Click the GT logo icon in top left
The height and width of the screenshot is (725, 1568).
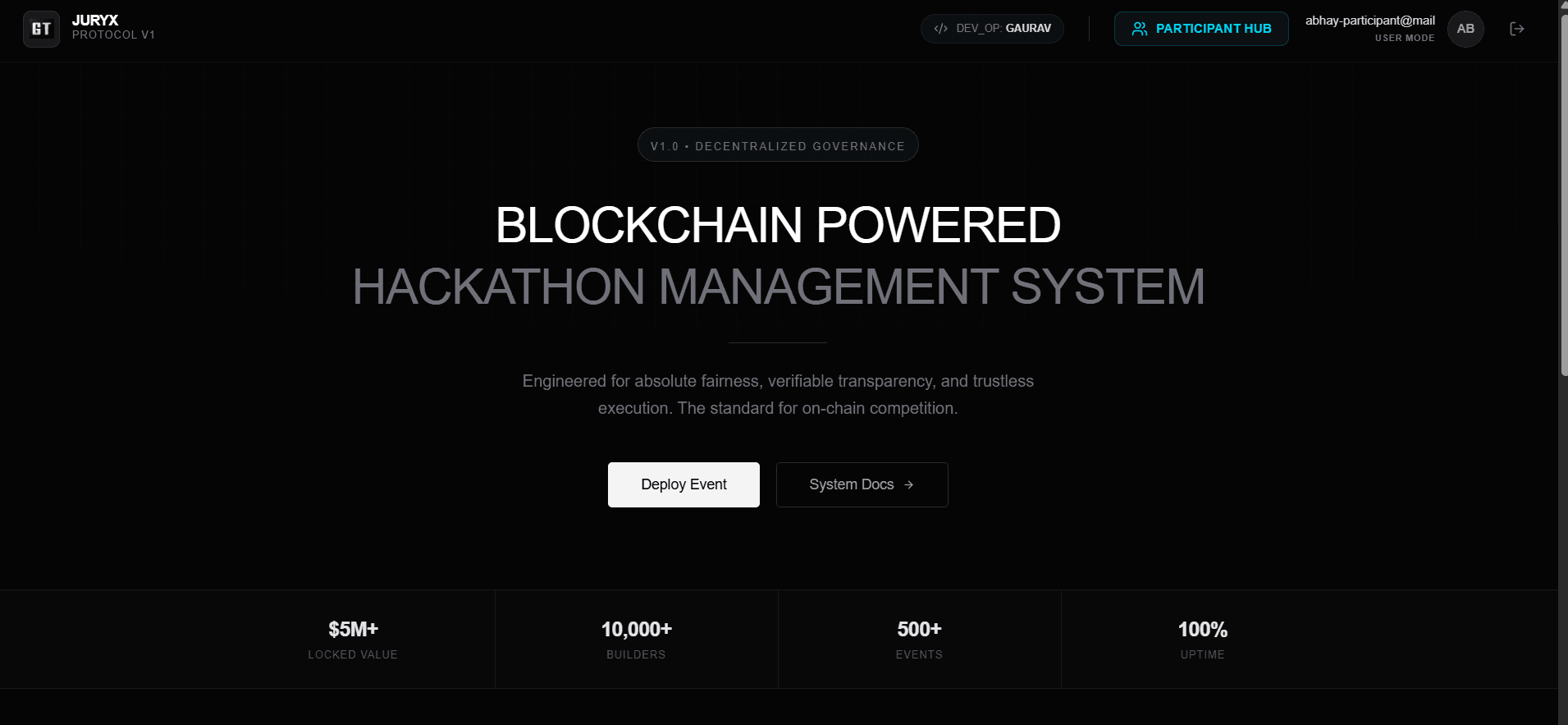coord(41,28)
